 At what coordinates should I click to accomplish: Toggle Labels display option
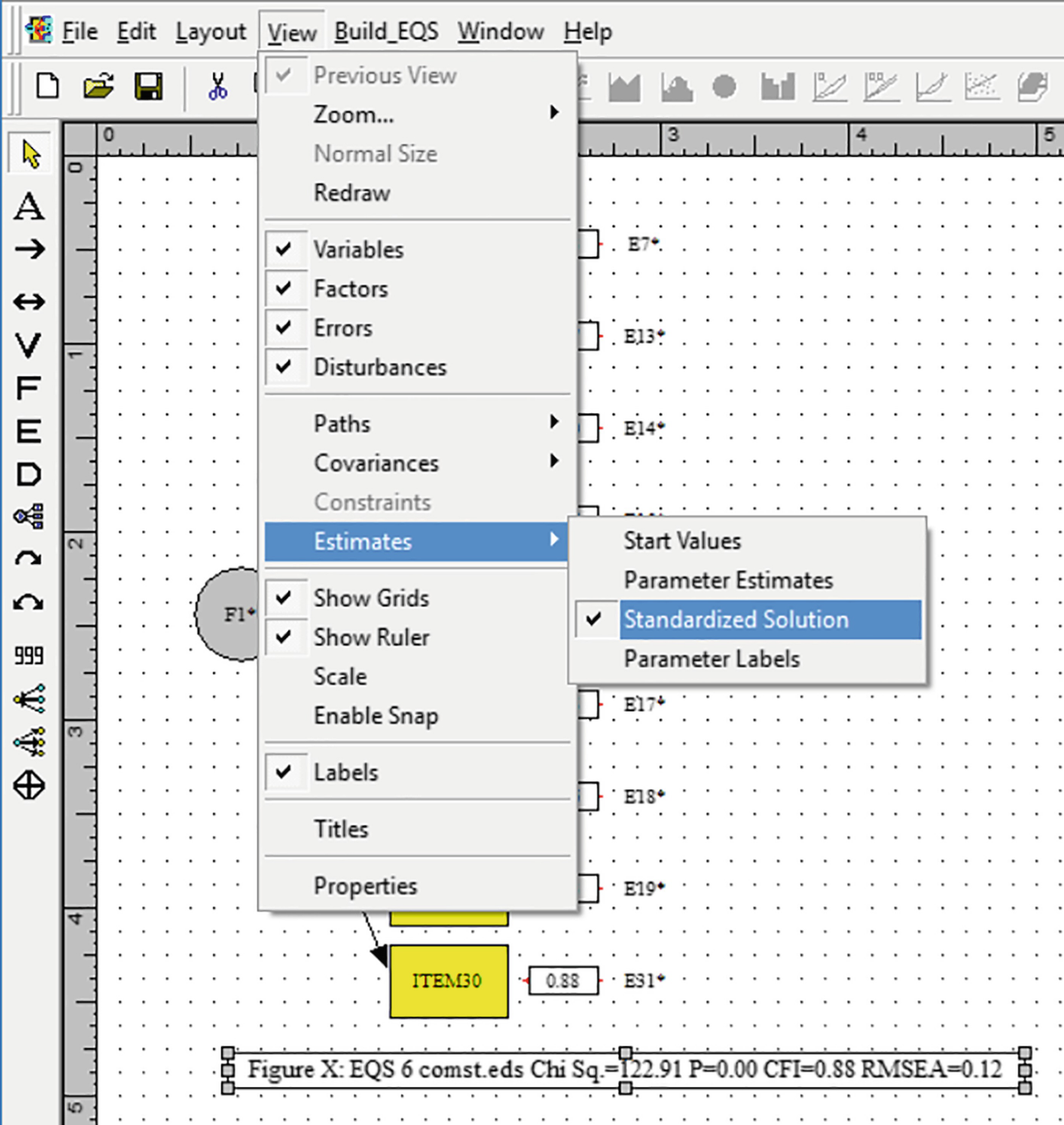418,772
